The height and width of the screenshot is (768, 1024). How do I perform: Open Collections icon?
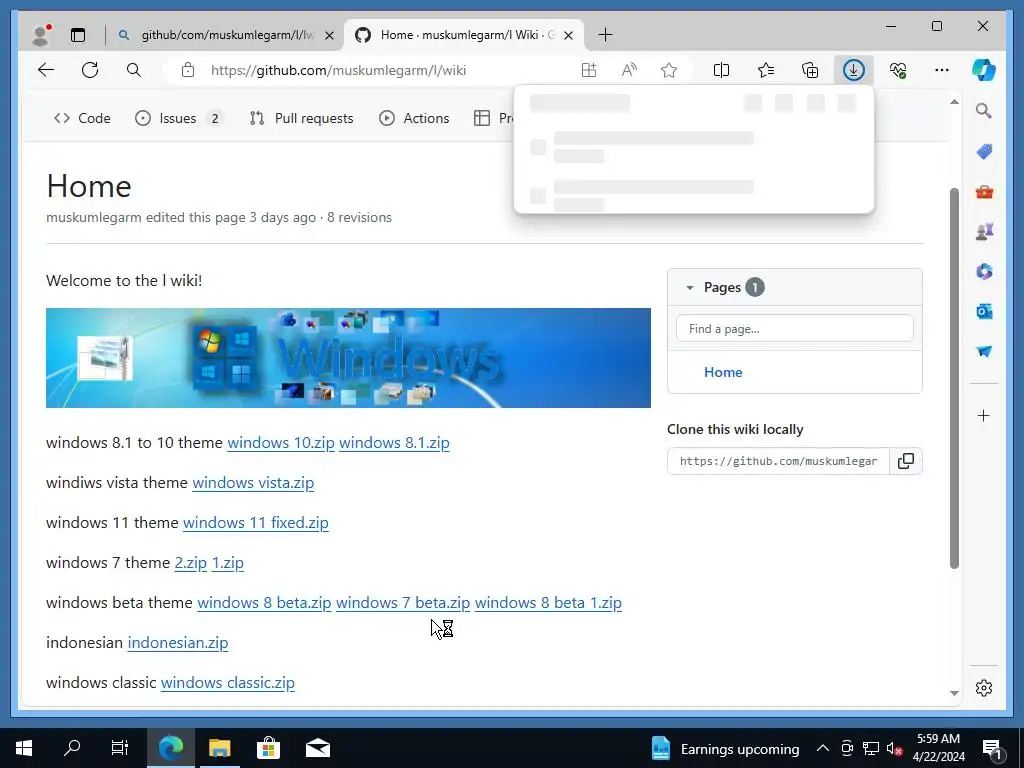pos(810,70)
